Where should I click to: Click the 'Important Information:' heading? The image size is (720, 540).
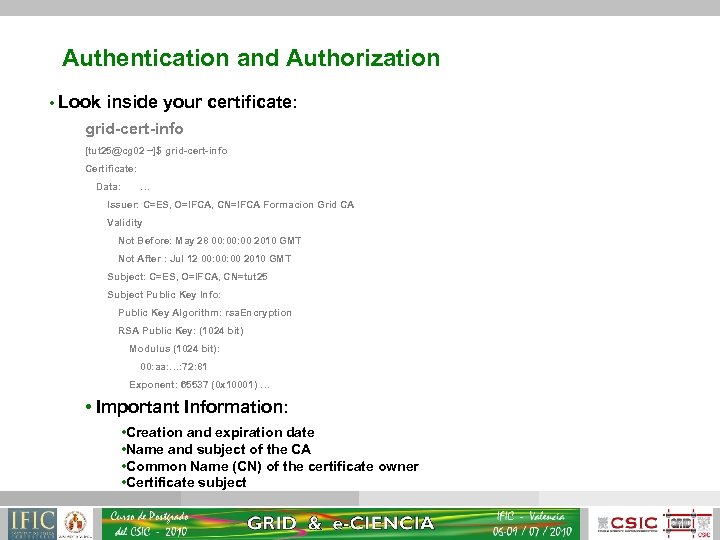click(192, 407)
